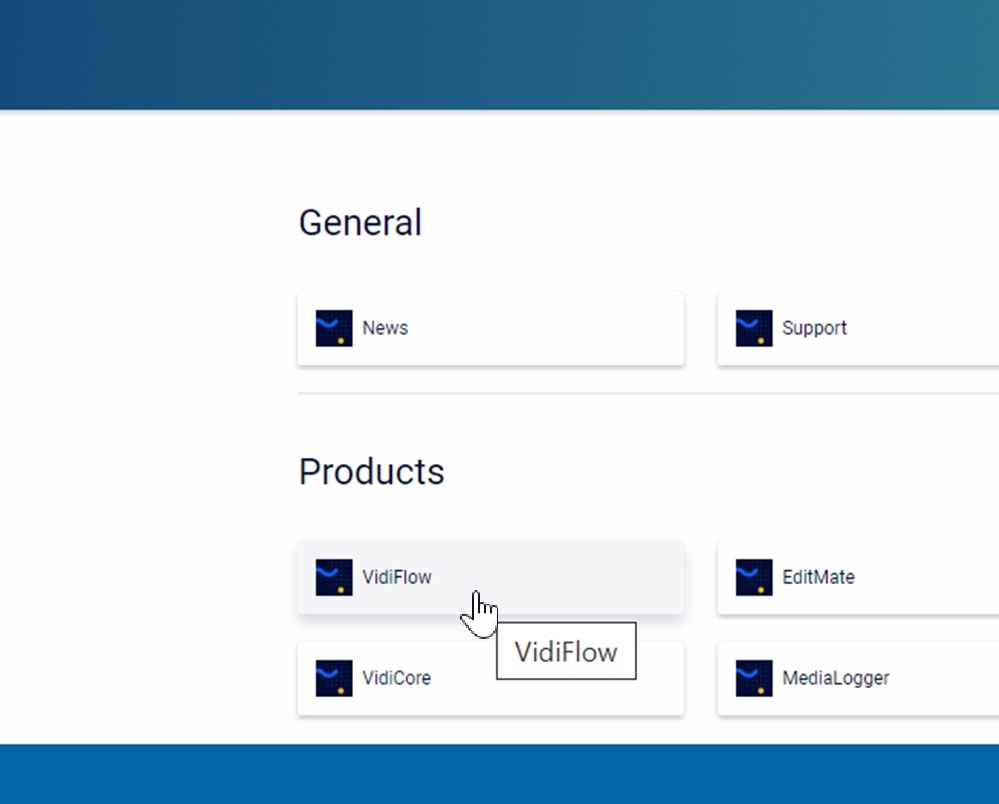
Task: Click the Products section heading
Action: pos(371,471)
